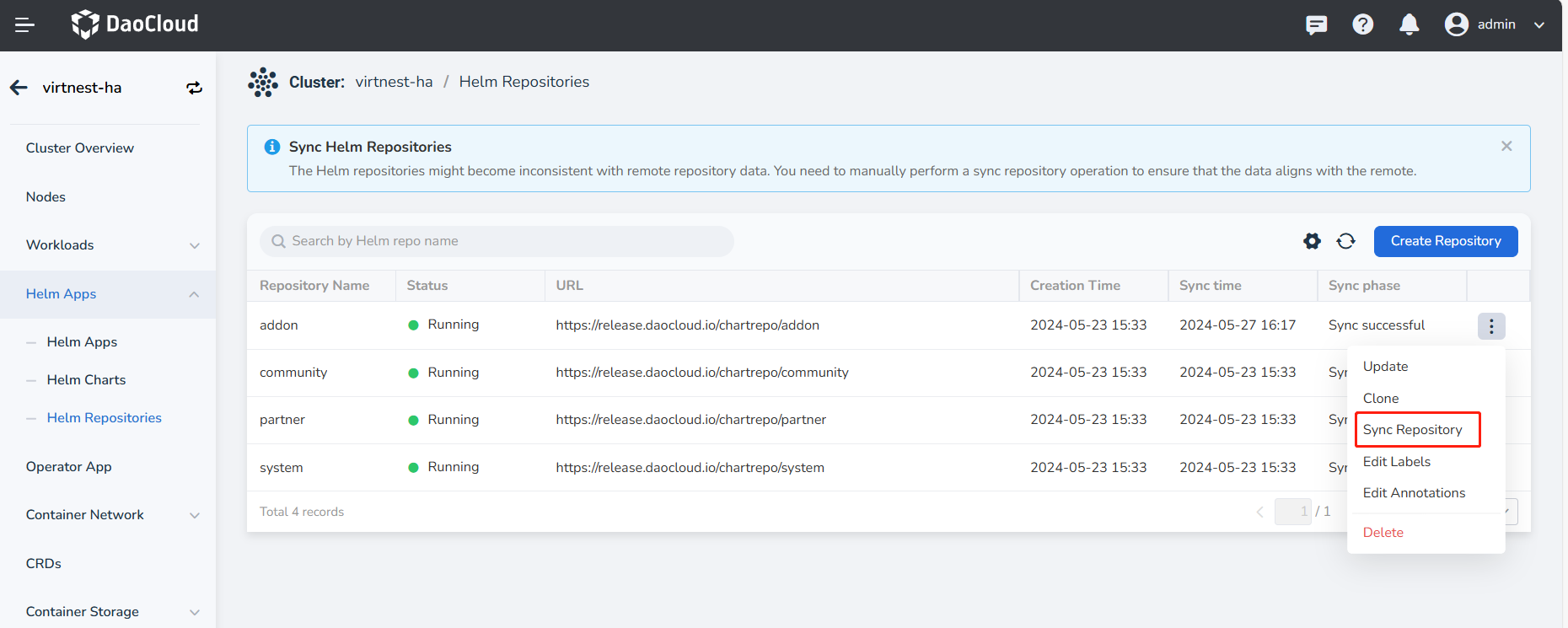Click the three-dot menu for addon row
This screenshot has width=1568, height=628.
click(1490, 326)
